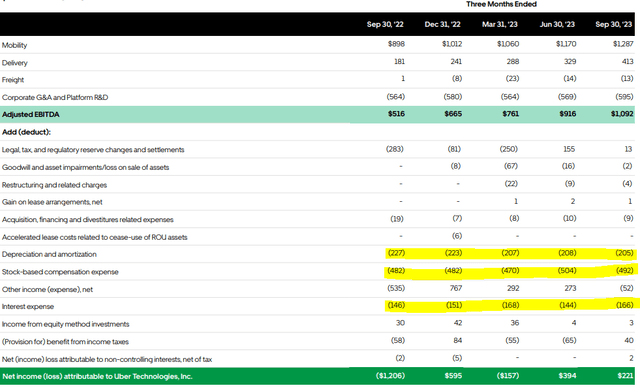Click Other income value 767

pyautogui.click(x=456, y=288)
